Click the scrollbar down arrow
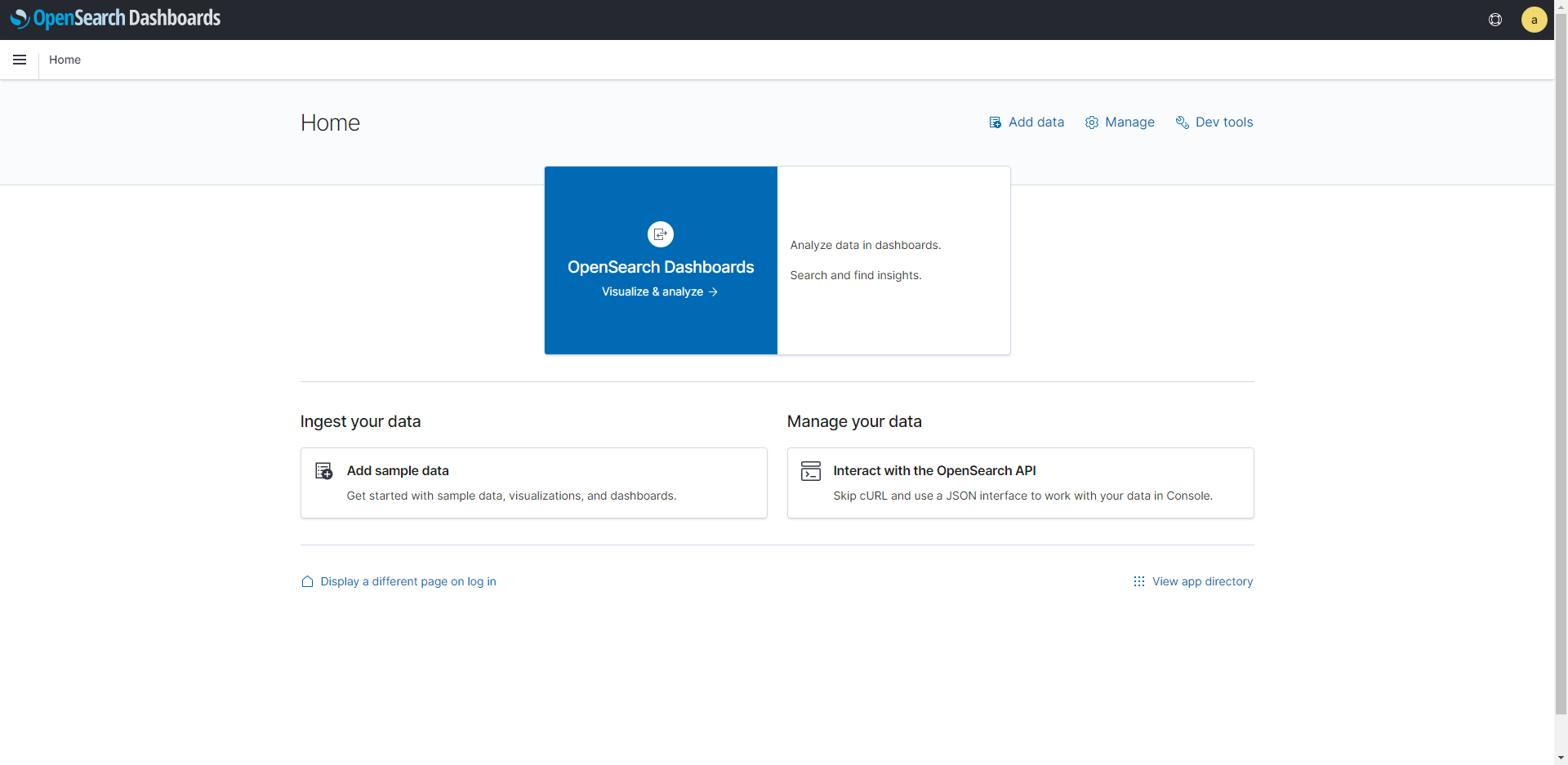Screen dimensions: 1568x765 (x=1561, y=758)
